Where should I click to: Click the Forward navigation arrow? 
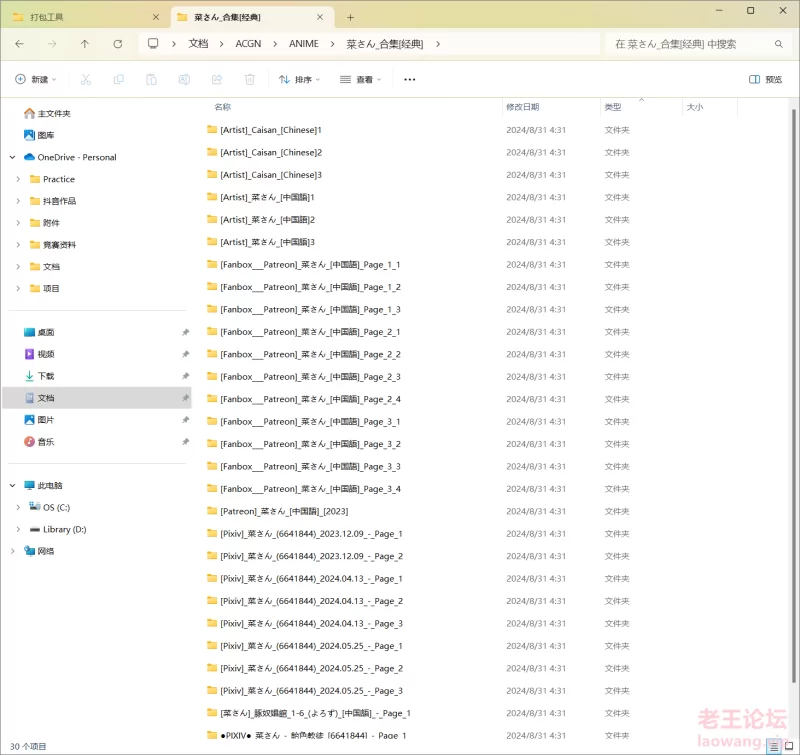[52, 44]
